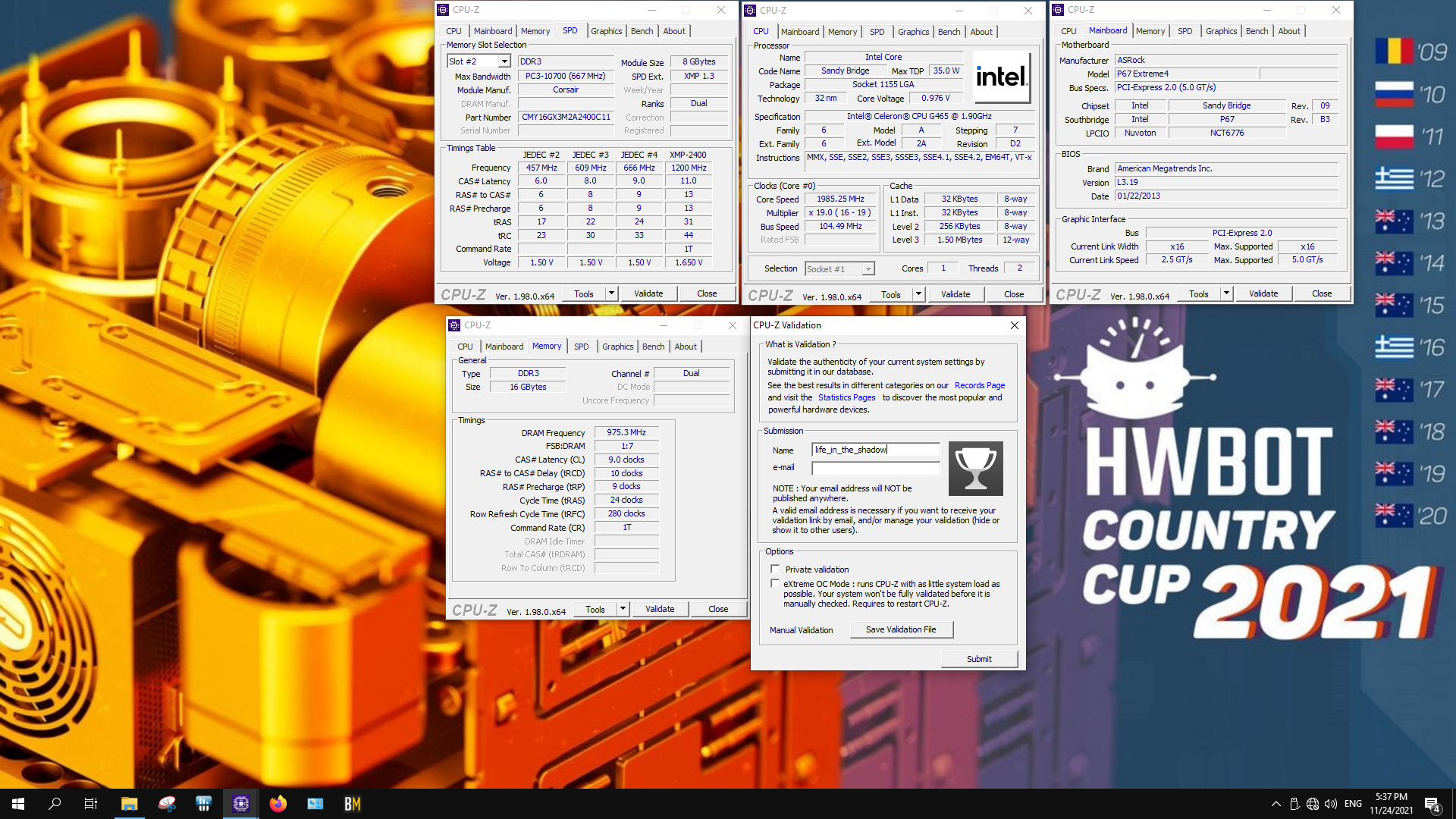Screen dimensions: 1456x819
Task: Open the Slot #2 memory slot dropdown
Action: [504, 61]
